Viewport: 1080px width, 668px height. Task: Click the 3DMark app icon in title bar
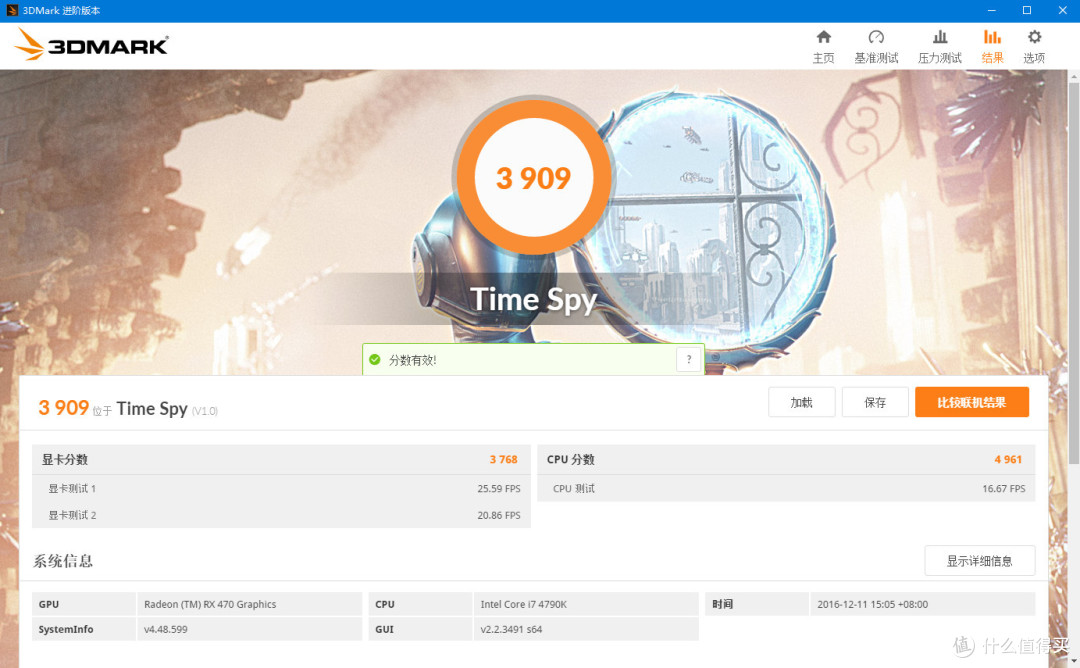click(12, 10)
